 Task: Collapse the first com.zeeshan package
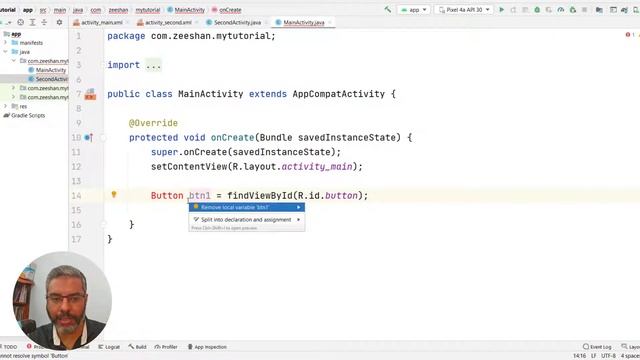(x=13, y=61)
